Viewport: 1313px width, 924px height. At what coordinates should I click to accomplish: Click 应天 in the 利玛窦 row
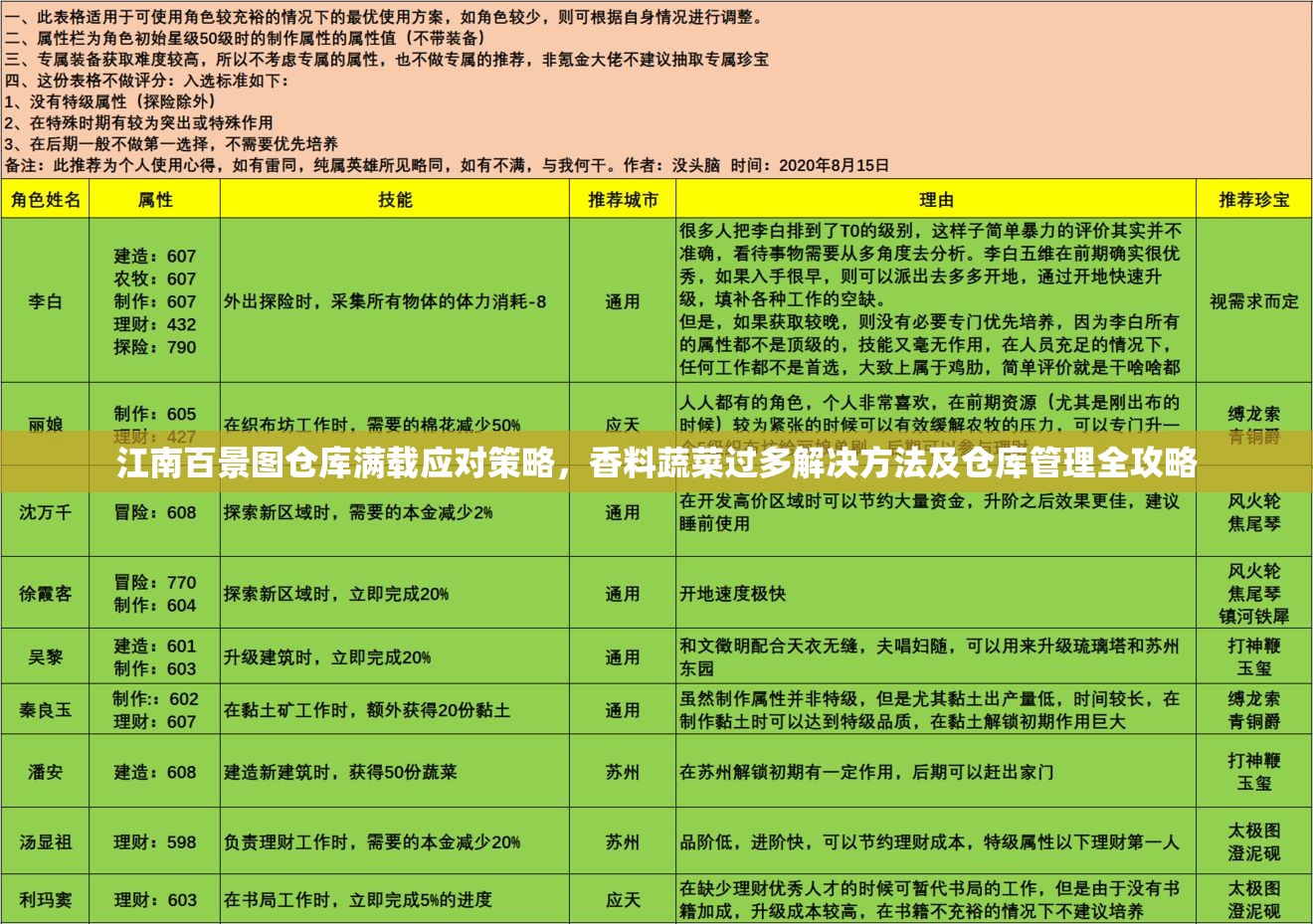pyautogui.click(x=623, y=900)
